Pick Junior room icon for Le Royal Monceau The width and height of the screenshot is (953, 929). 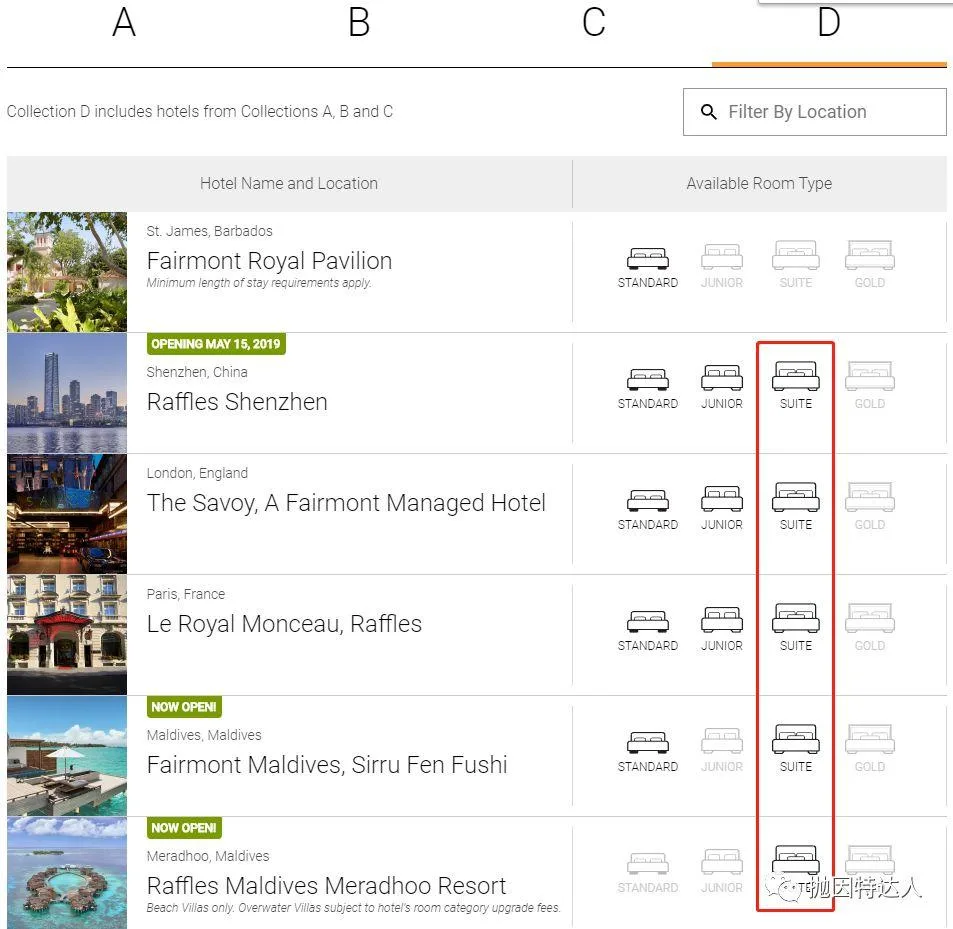coord(721,621)
